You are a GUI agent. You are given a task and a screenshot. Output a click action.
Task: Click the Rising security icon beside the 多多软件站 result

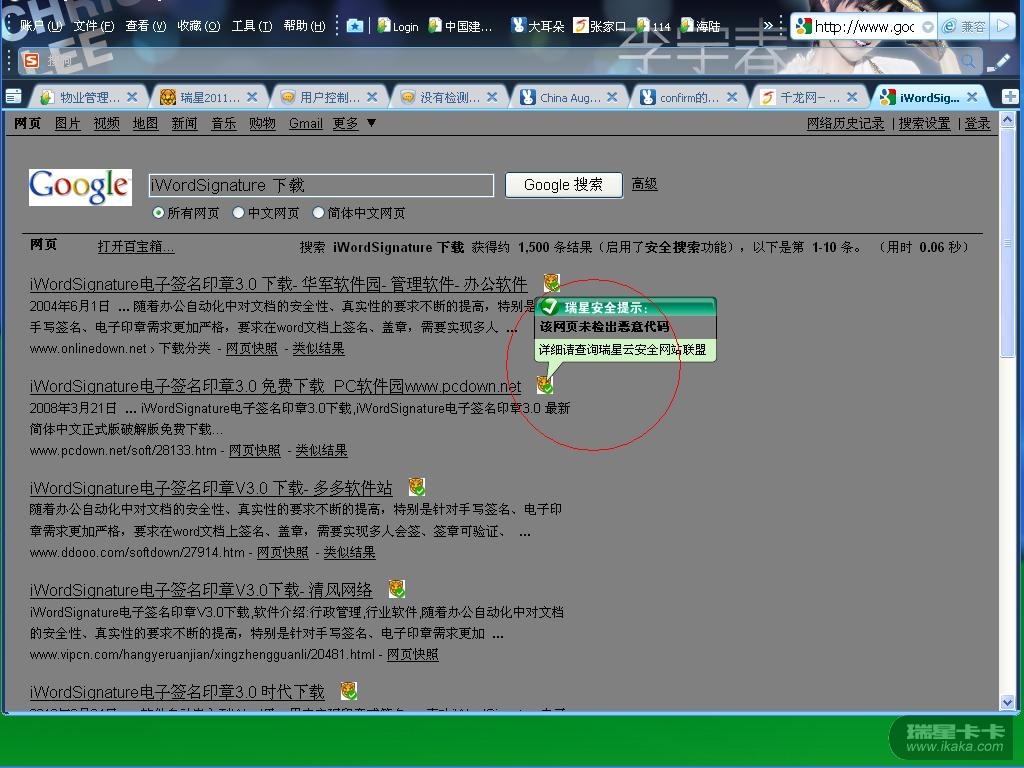coord(417,487)
